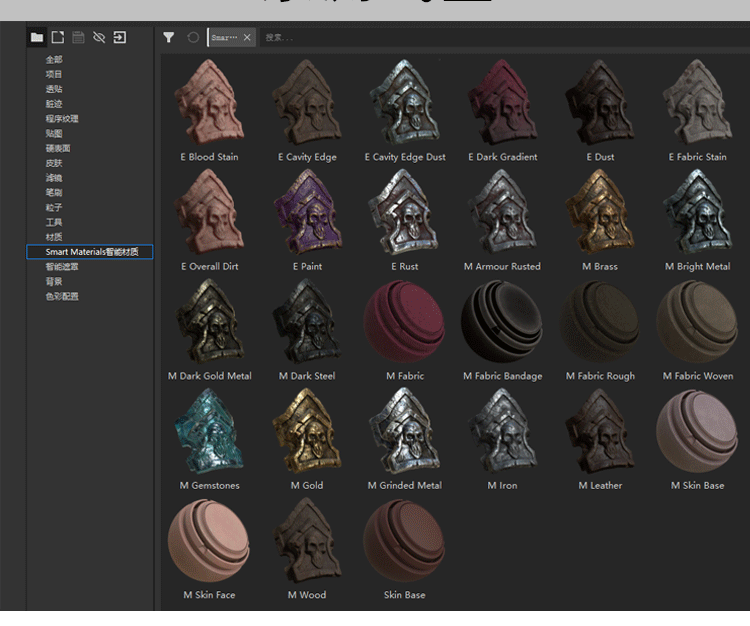Open the 色彩配置 category

coord(62,296)
